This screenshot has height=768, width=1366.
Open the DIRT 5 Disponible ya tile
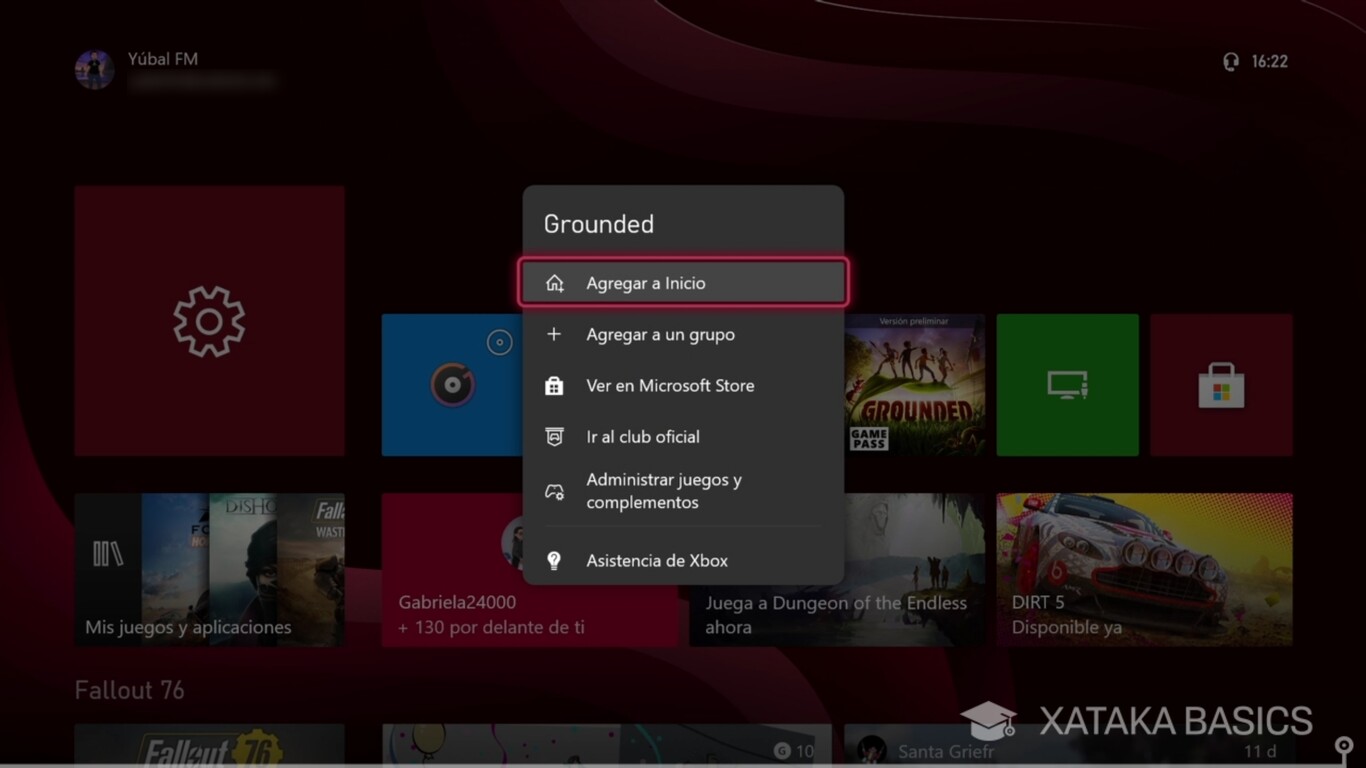point(1144,570)
